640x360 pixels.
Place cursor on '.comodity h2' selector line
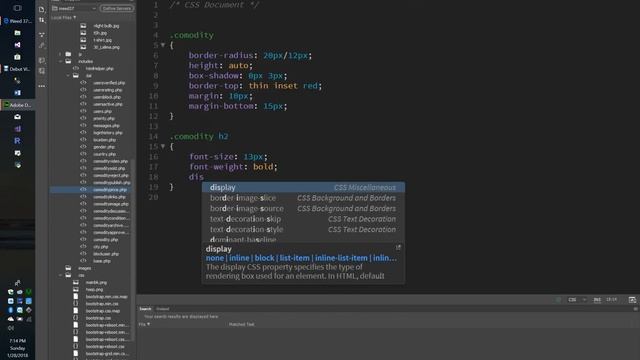(x=199, y=136)
